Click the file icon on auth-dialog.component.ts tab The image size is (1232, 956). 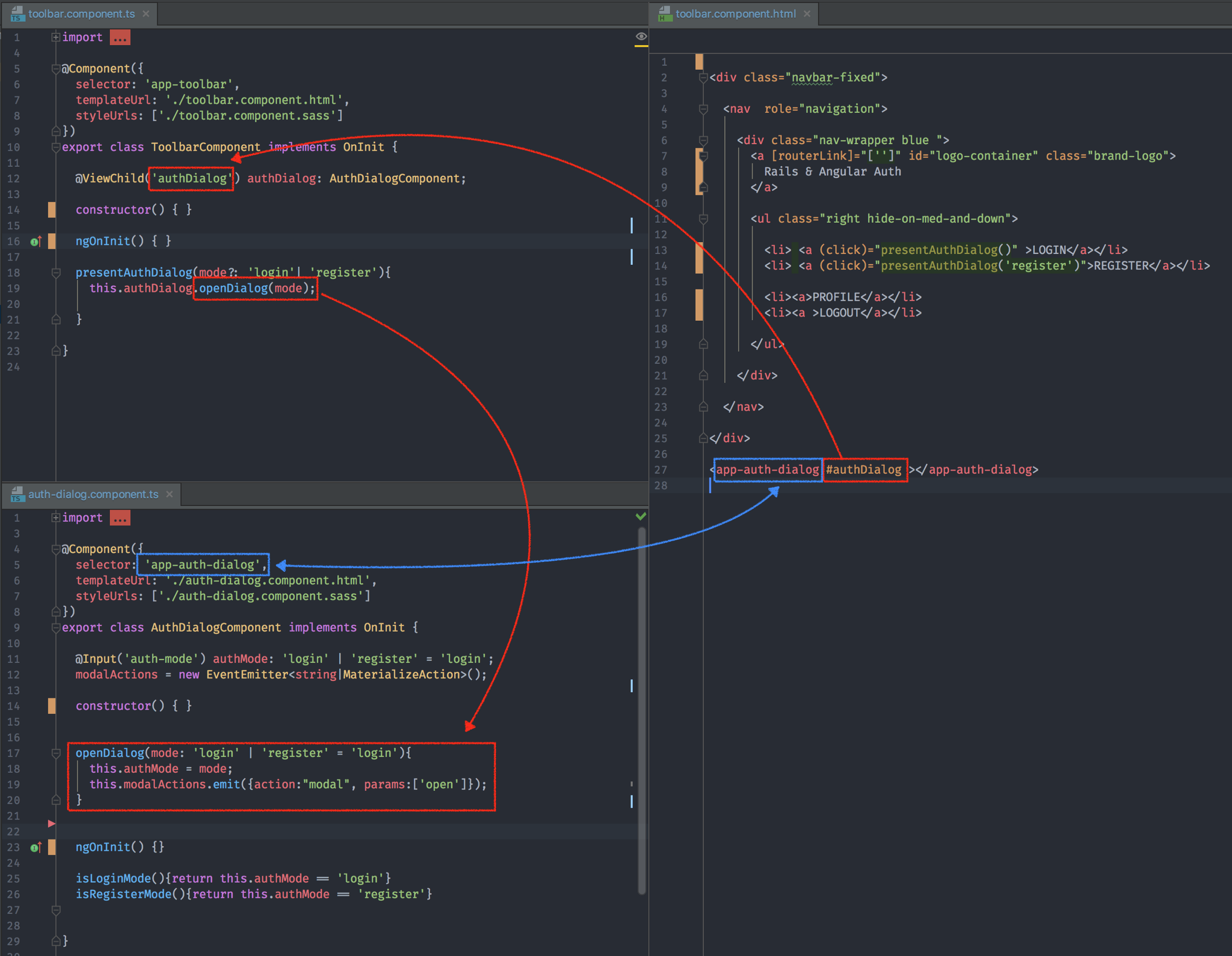point(17,494)
